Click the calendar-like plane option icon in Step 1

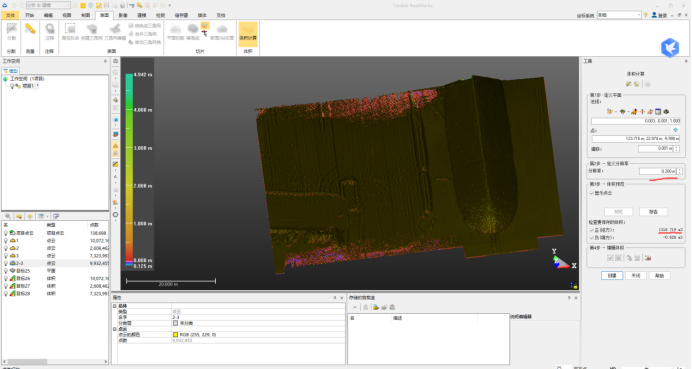(x=658, y=112)
